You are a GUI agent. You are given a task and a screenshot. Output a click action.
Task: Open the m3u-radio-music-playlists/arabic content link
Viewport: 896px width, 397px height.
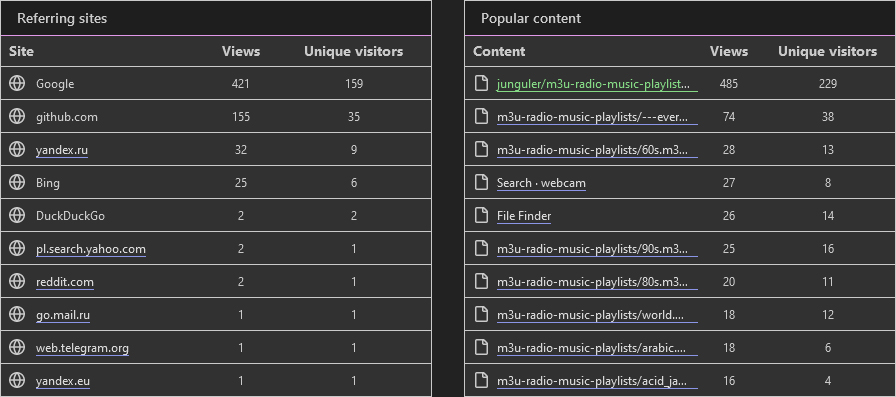pos(597,348)
